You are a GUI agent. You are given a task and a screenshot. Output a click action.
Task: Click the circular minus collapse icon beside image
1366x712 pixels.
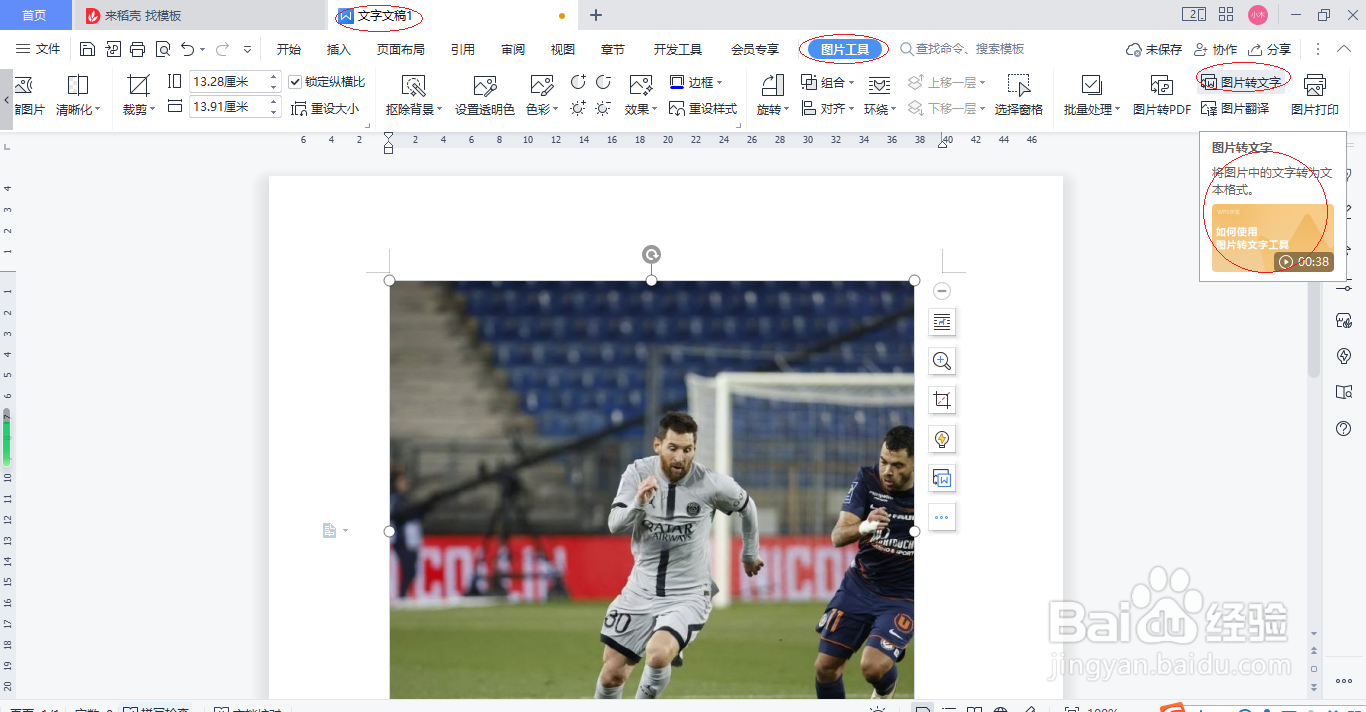click(942, 291)
